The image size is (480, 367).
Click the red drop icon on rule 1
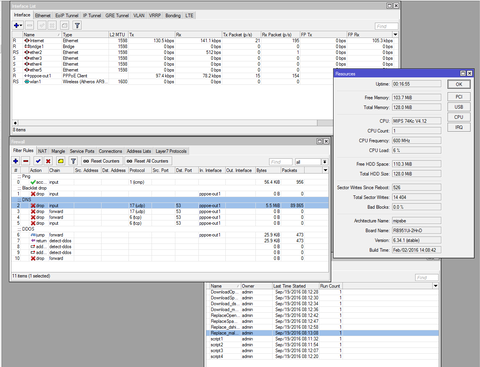[x=33, y=194]
